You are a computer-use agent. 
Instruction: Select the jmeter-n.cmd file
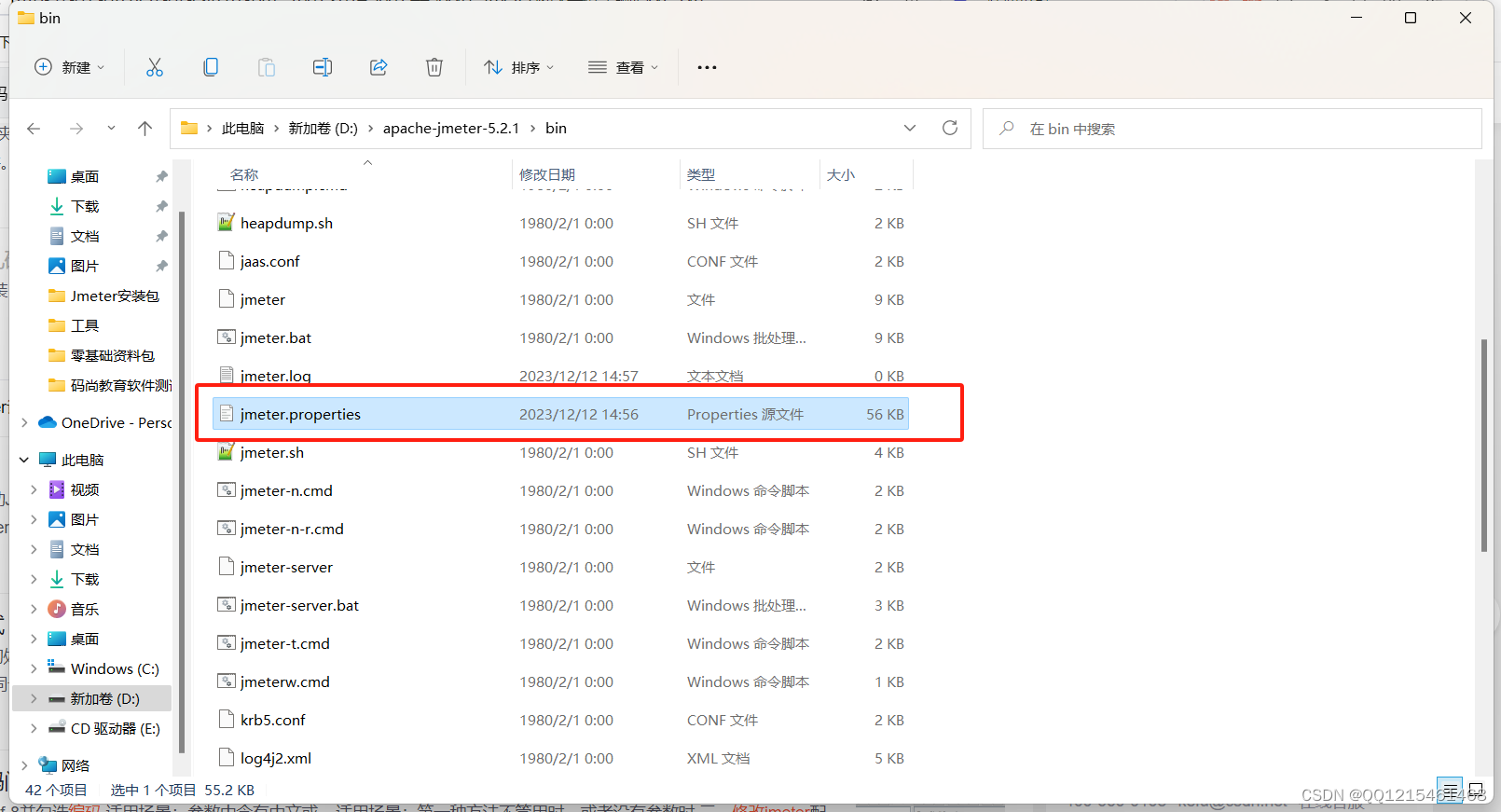coord(561,490)
